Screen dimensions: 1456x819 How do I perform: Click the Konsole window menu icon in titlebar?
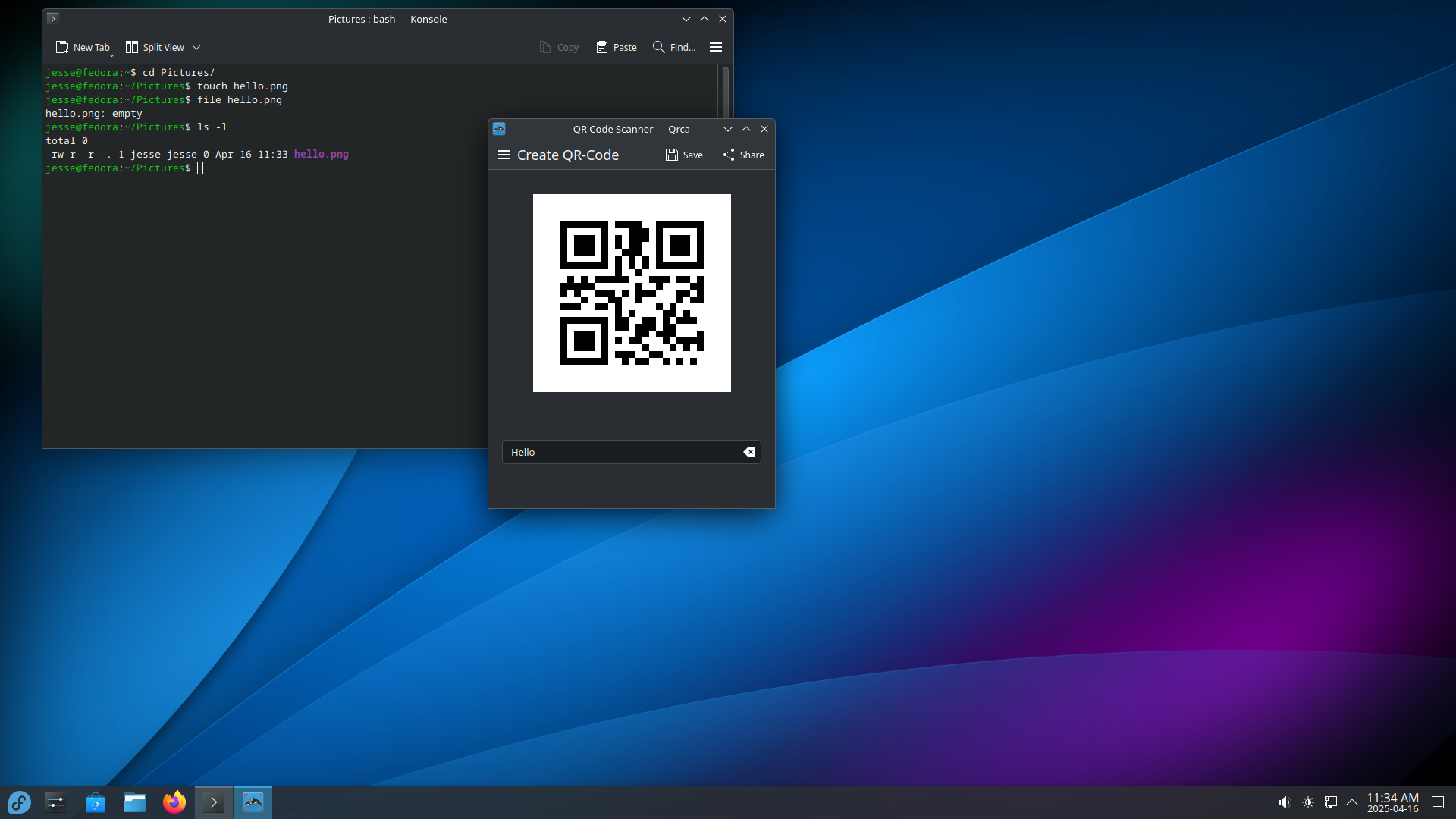click(x=52, y=18)
